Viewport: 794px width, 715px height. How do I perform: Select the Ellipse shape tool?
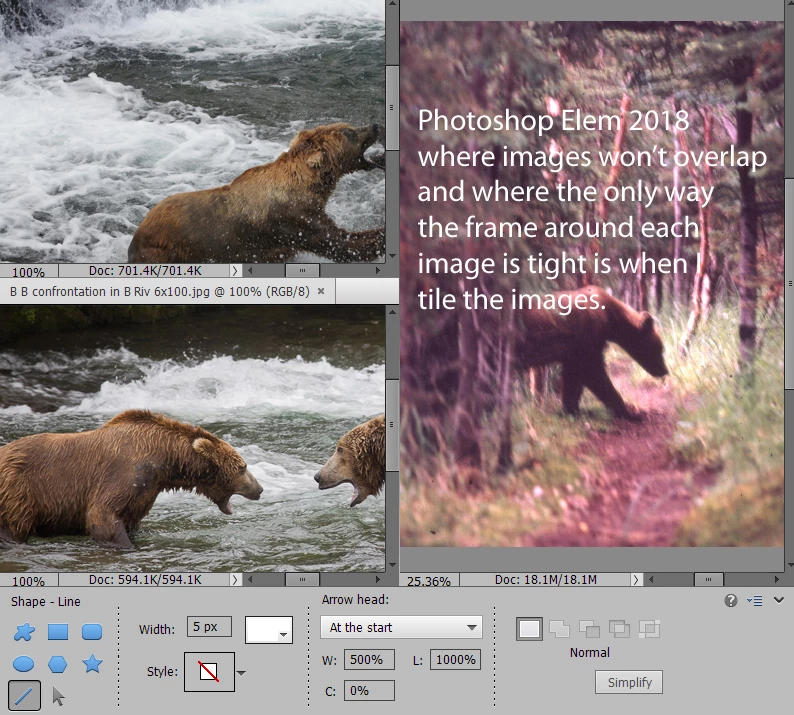point(23,664)
